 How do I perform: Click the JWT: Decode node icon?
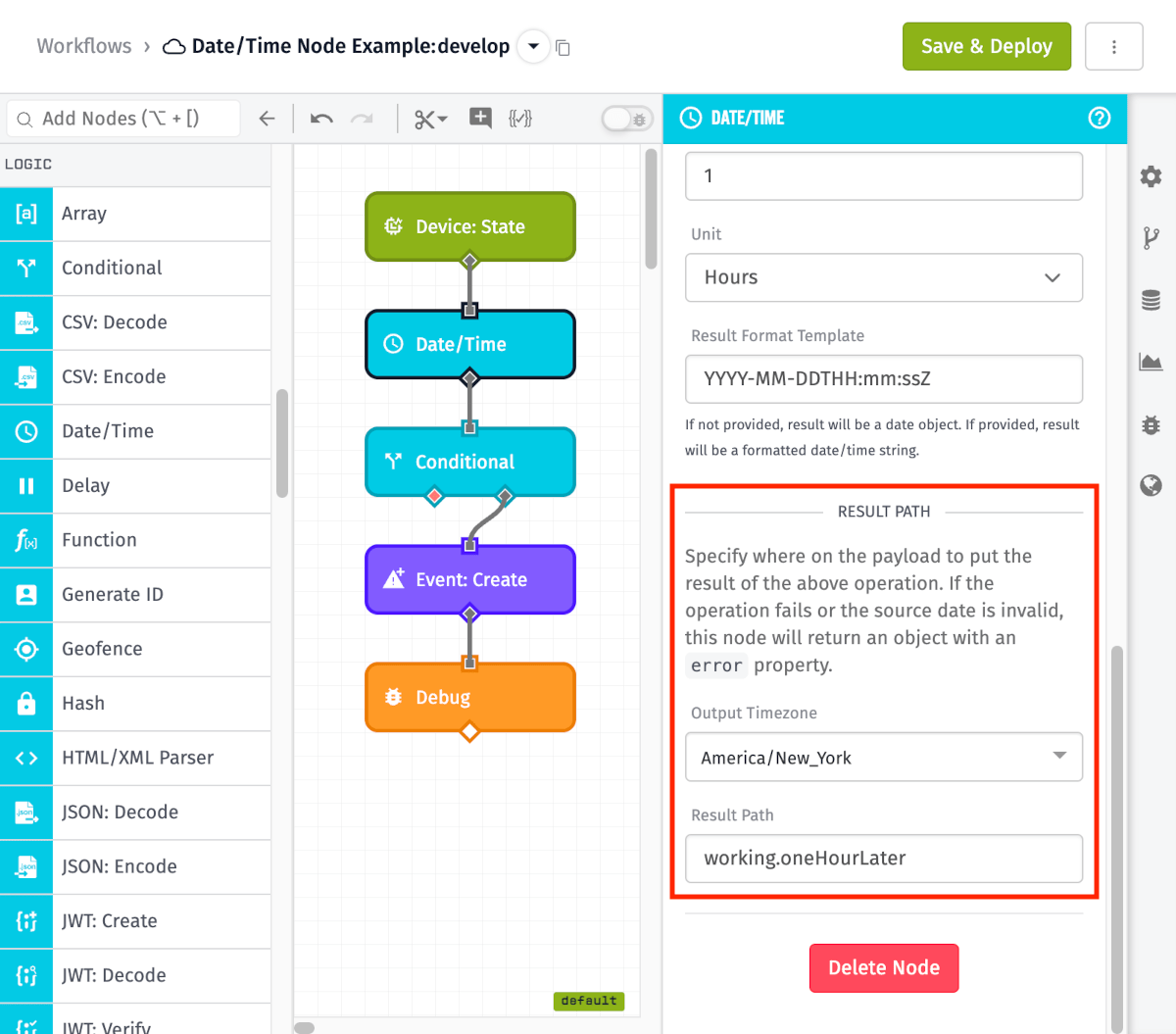[26, 975]
